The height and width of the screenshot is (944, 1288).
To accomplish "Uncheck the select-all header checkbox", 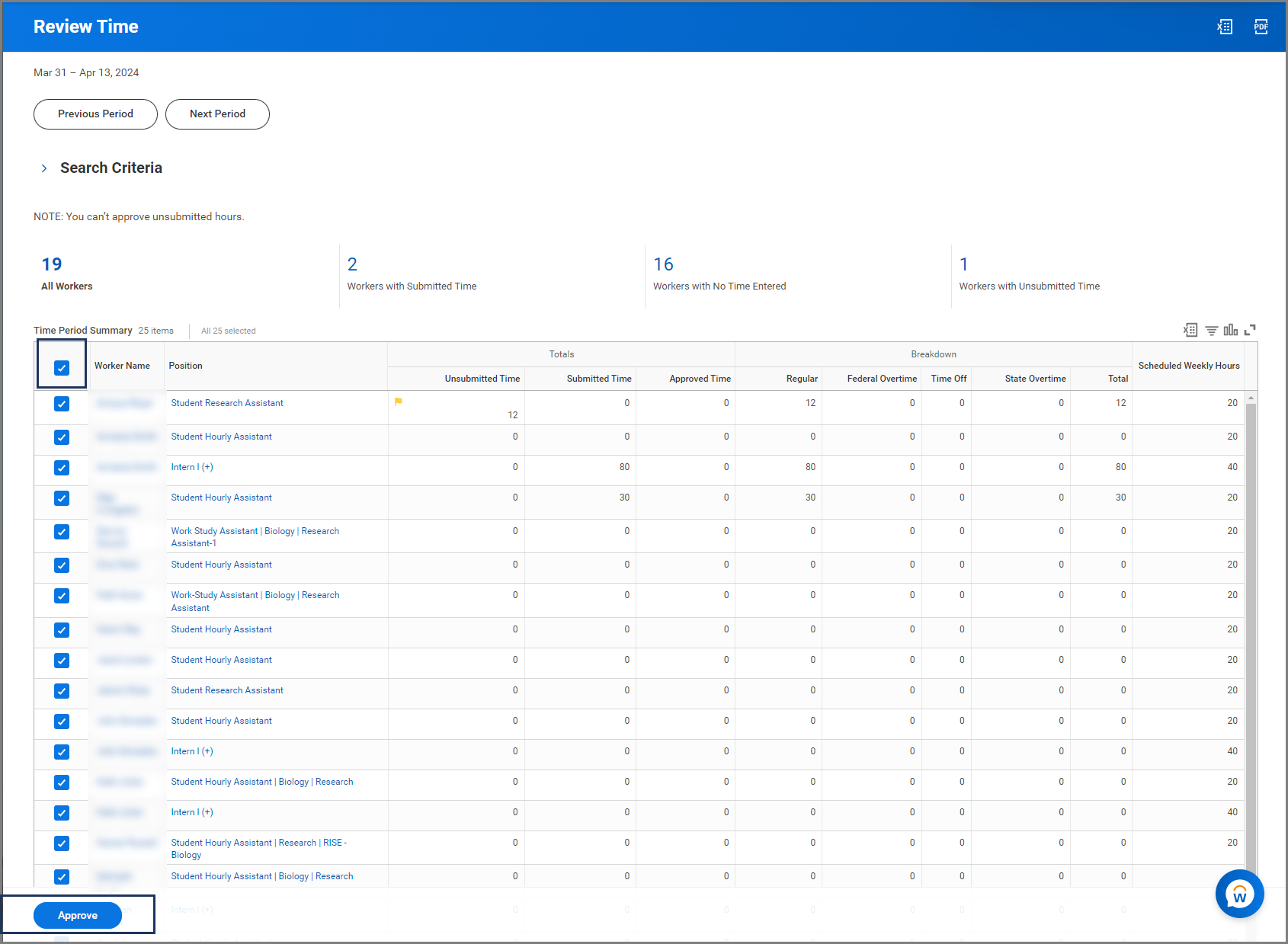I will (62, 368).
